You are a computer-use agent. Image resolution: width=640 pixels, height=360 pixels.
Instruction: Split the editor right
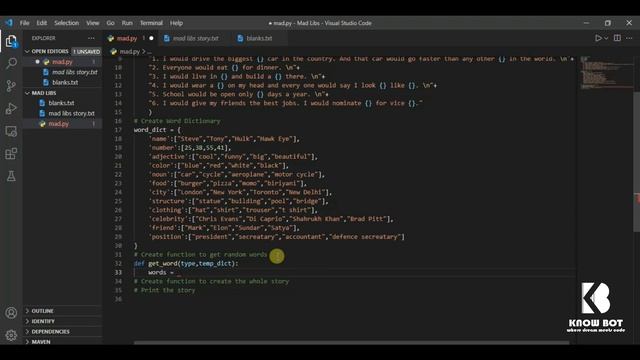click(617, 38)
